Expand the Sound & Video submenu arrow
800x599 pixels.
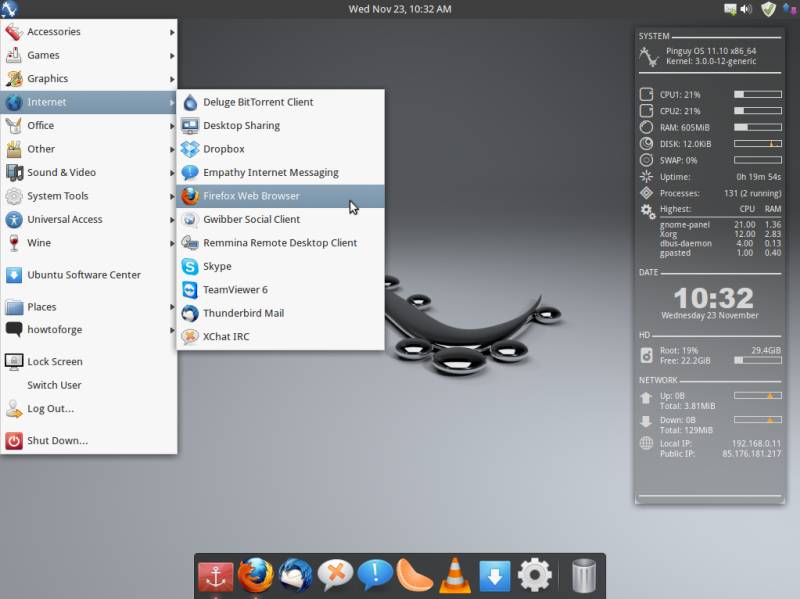tap(172, 173)
